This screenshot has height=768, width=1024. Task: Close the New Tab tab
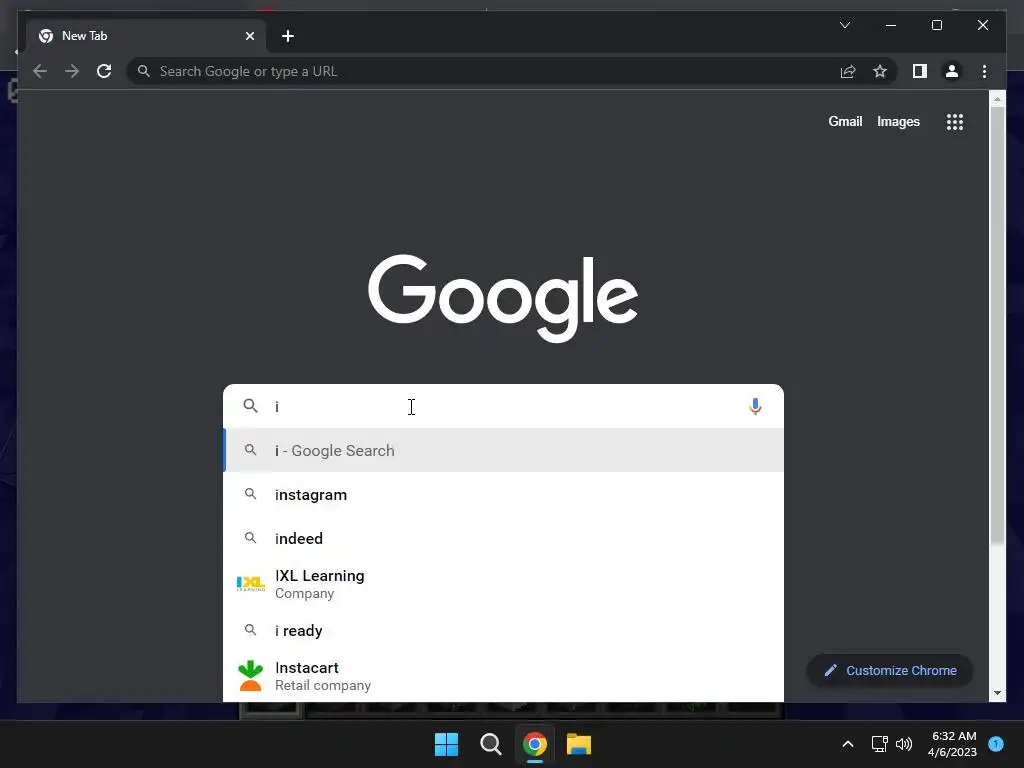click(249, 36)
